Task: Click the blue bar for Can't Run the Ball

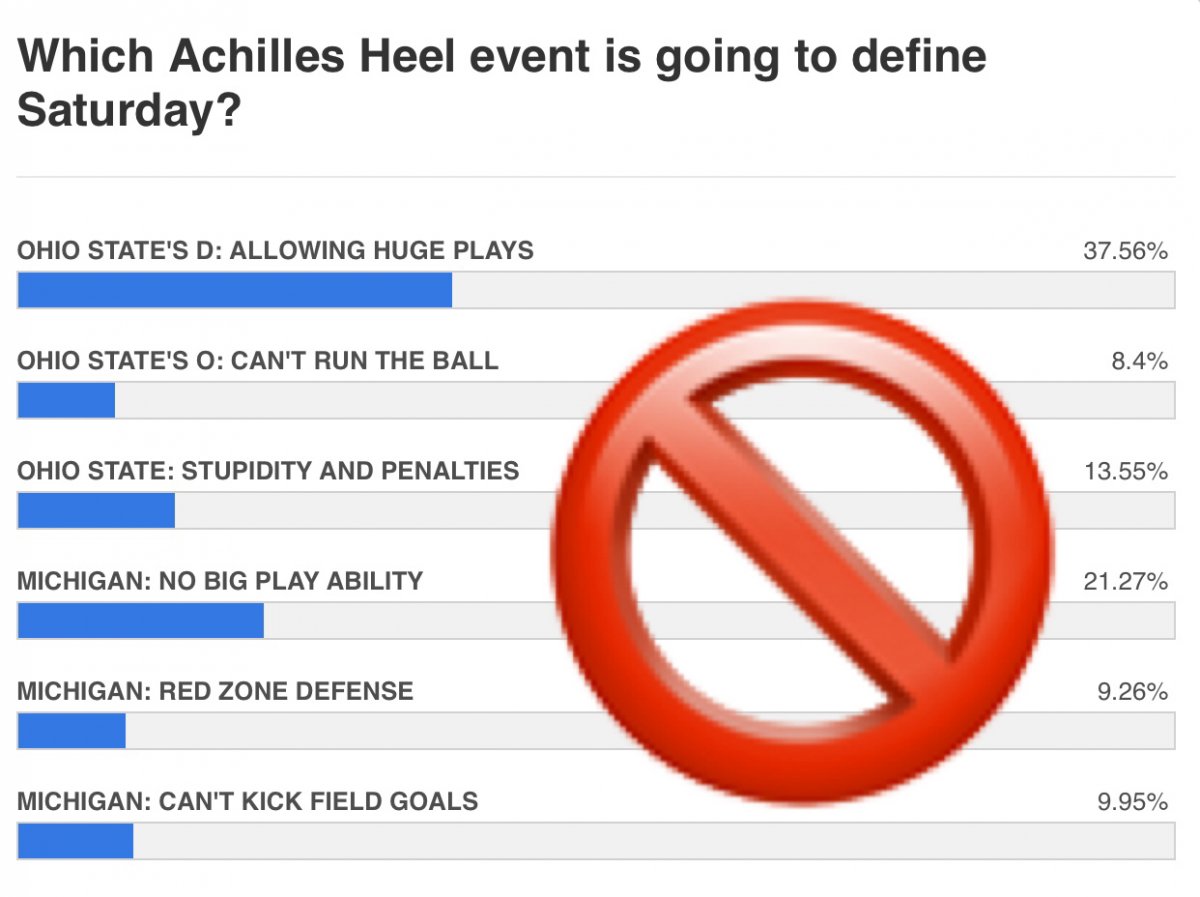Action: coord(66,400)
